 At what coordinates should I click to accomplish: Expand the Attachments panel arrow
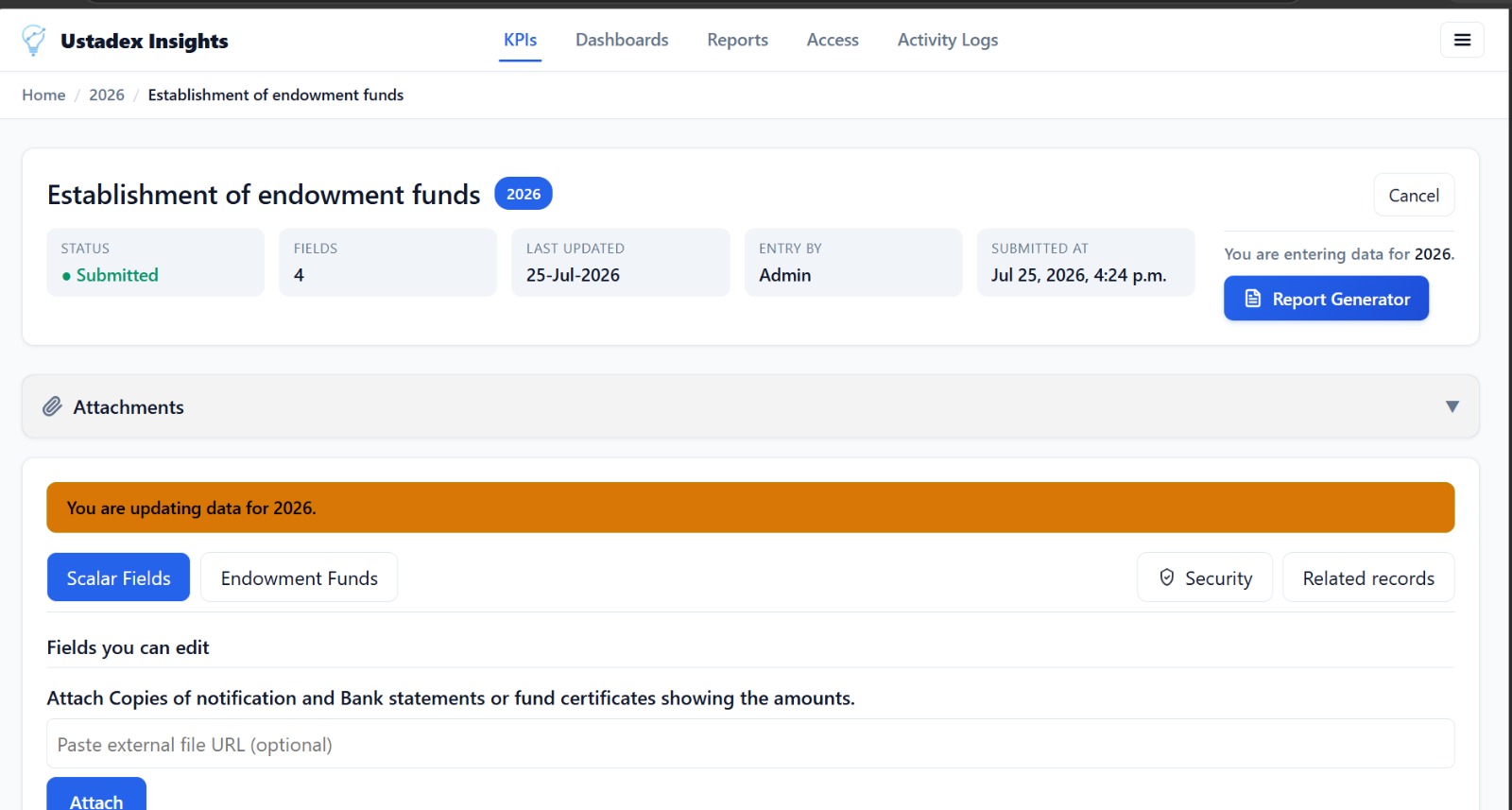[x=1452, y=406]
